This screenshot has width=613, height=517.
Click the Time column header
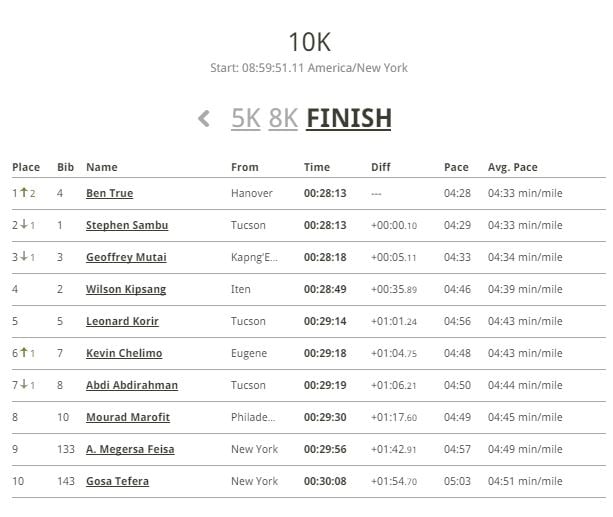pyautogui.click(x=317, y=167)
